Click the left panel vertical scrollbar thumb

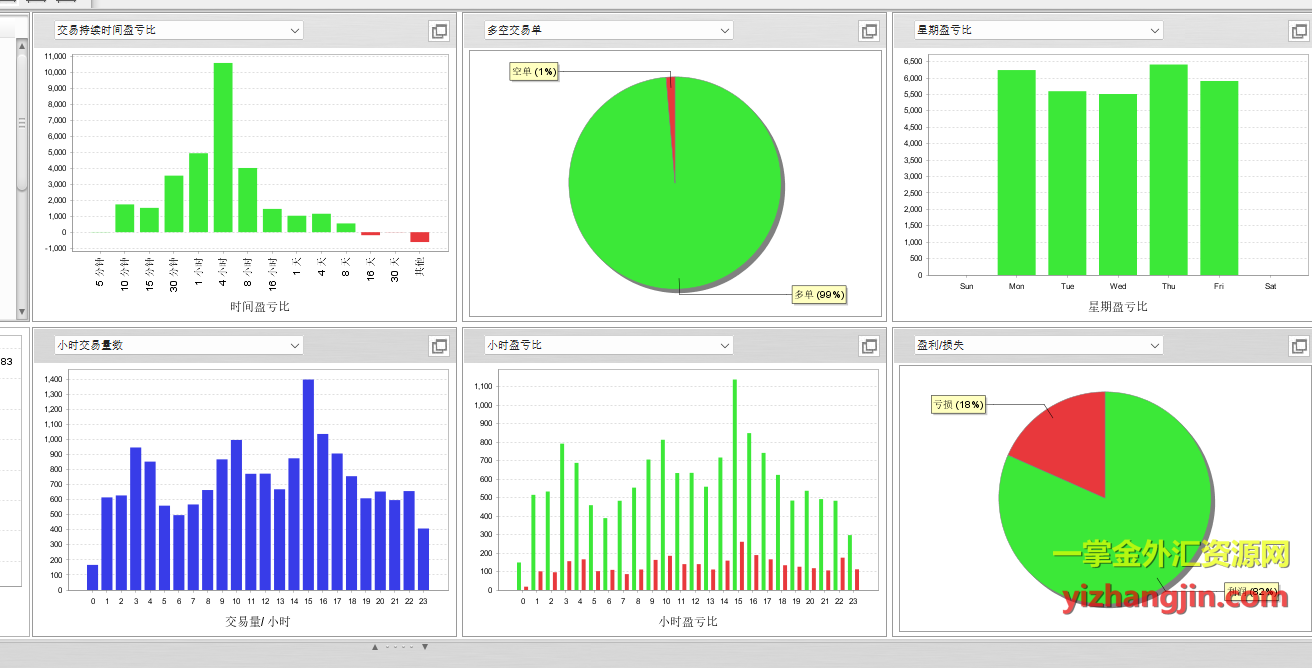coord(22,122)
